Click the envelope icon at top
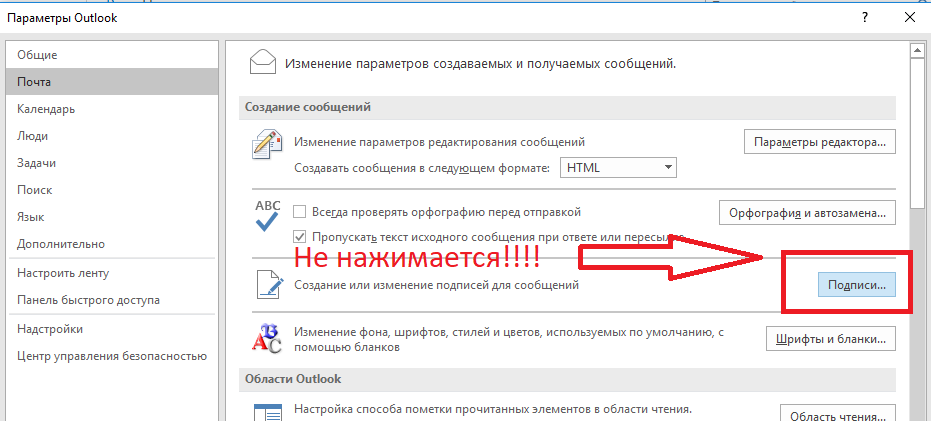This screenshot has height=421, width=931. point(262,62)
